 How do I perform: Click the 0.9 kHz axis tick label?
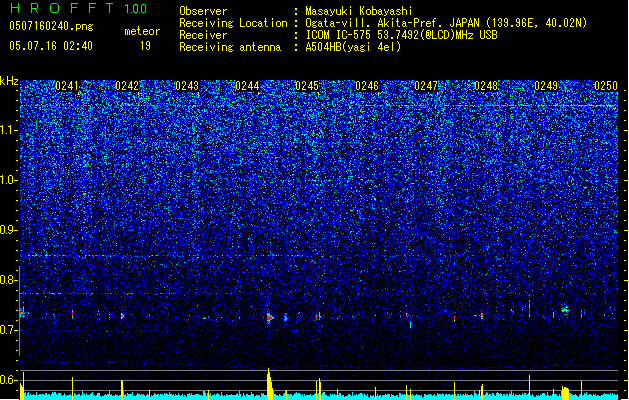click(9, 230)
